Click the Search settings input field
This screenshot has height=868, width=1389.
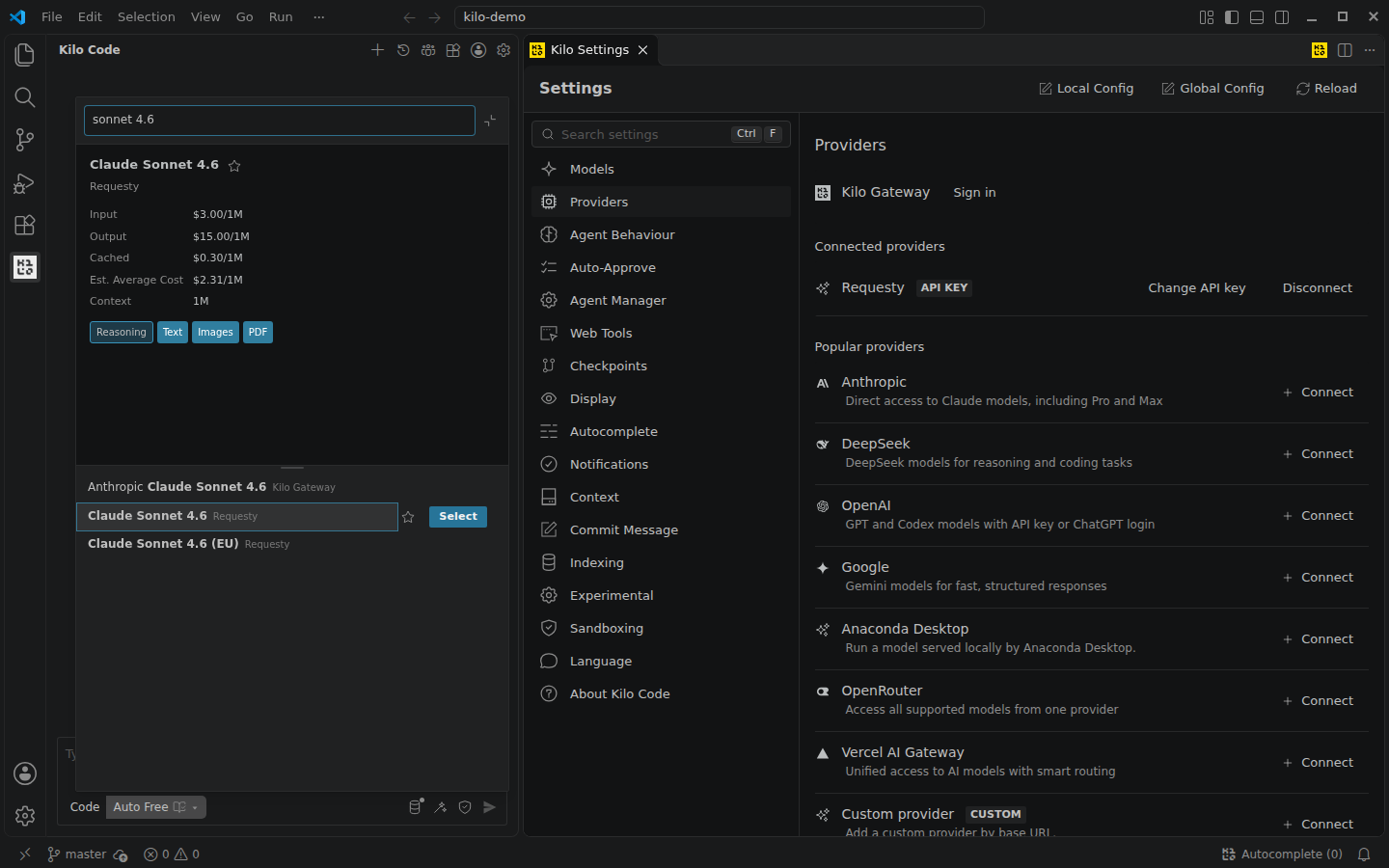pos(661,134)
